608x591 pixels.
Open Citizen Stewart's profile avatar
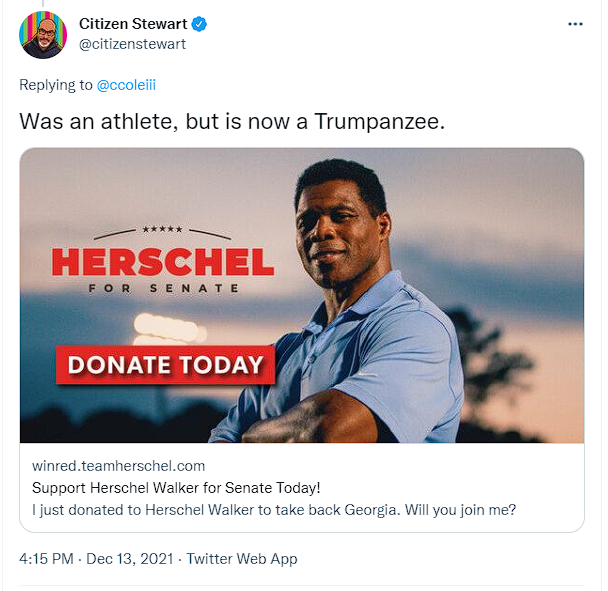click(x=43, y=35)
